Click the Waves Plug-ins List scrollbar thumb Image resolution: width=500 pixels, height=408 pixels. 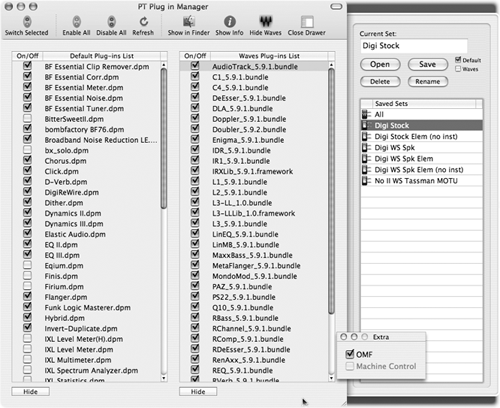click(x=331, y=191)
